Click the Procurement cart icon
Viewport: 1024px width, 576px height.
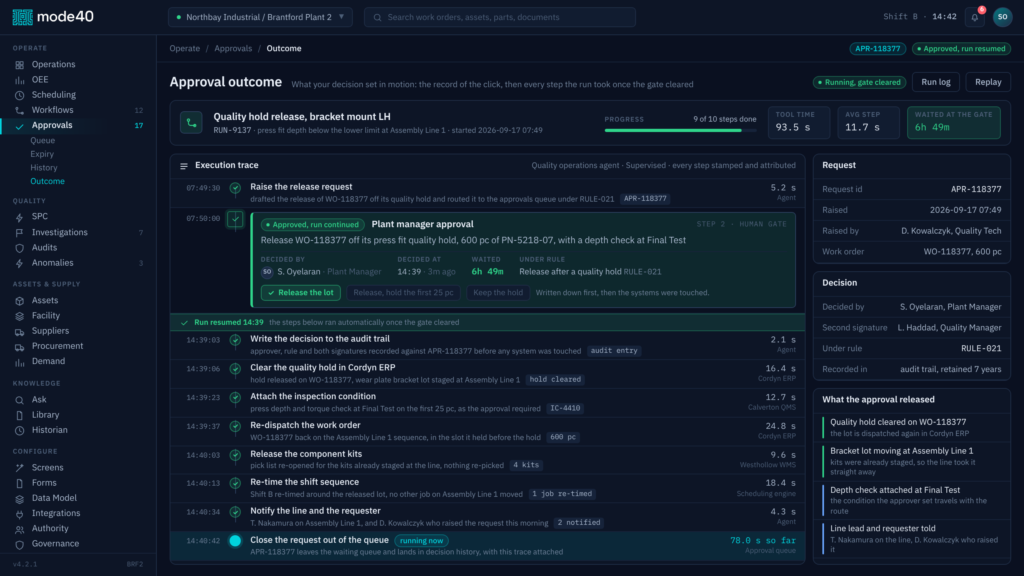pyautogui.click(x=20, y=346)
